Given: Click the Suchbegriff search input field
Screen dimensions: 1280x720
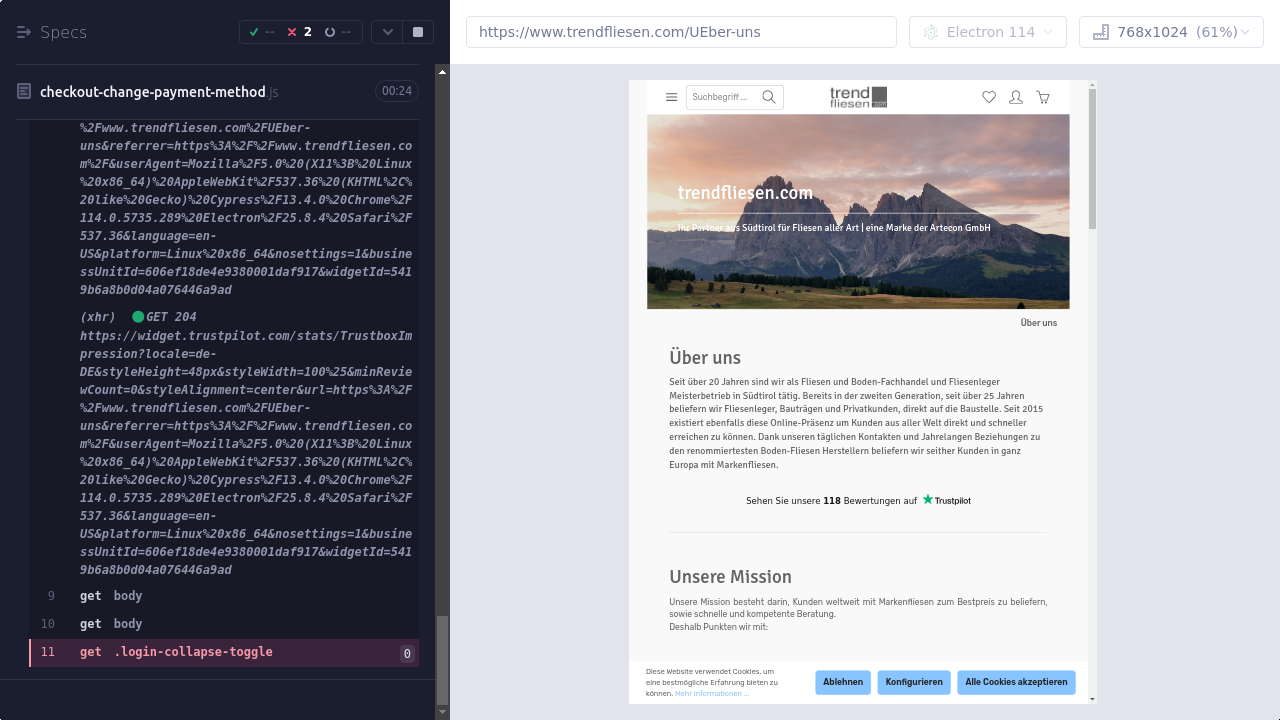Looking at the screenshot, I should 722,97.
